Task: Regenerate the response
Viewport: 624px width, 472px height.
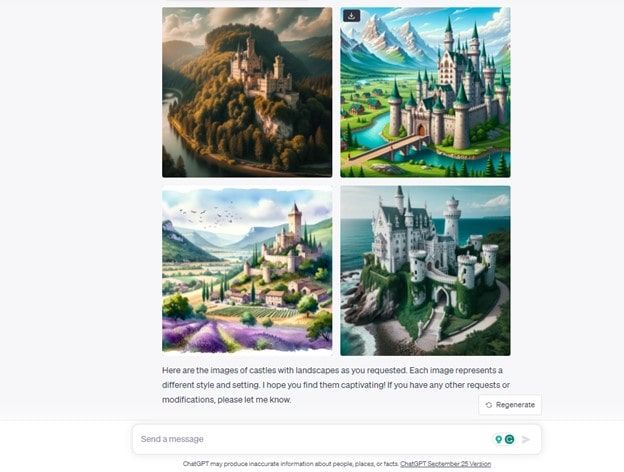Action: [510, 405]
